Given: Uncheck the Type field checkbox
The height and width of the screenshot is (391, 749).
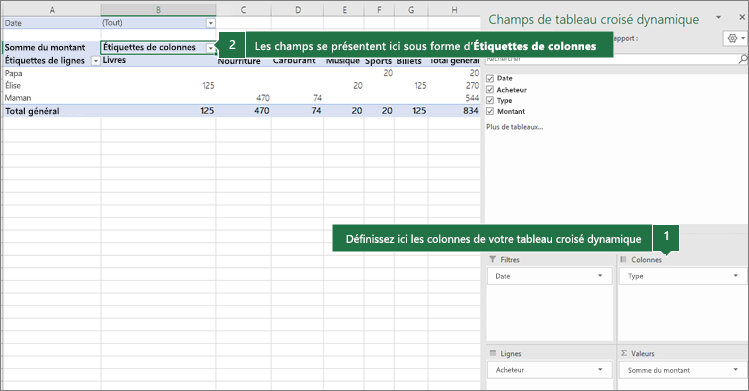Looking at the screenshot, I should click(x=490, y=101).
